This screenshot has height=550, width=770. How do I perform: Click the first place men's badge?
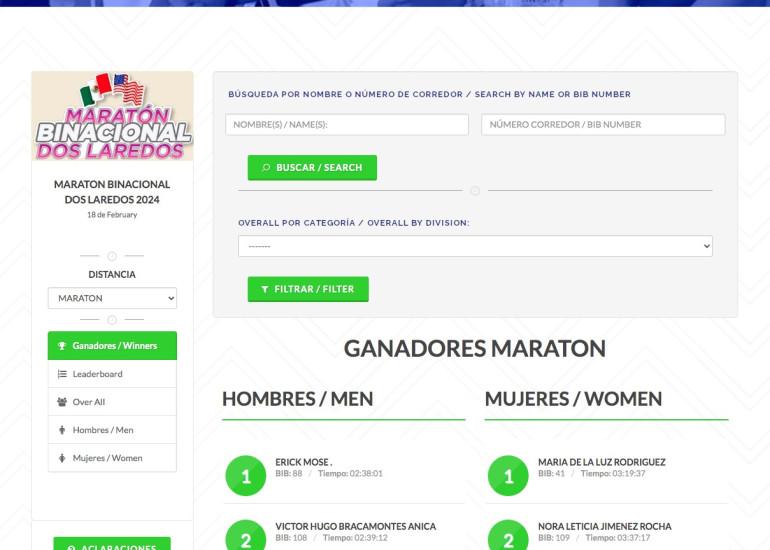tap(246, 476)
